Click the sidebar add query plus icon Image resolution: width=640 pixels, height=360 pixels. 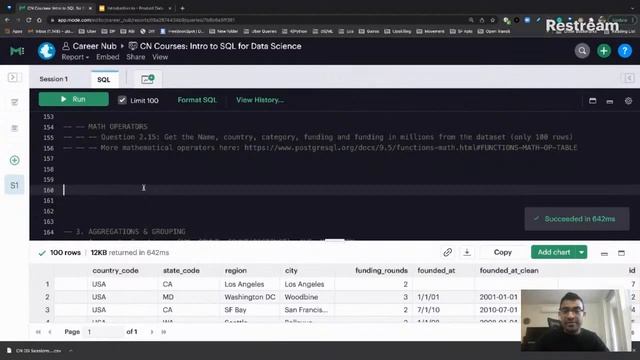15,160
